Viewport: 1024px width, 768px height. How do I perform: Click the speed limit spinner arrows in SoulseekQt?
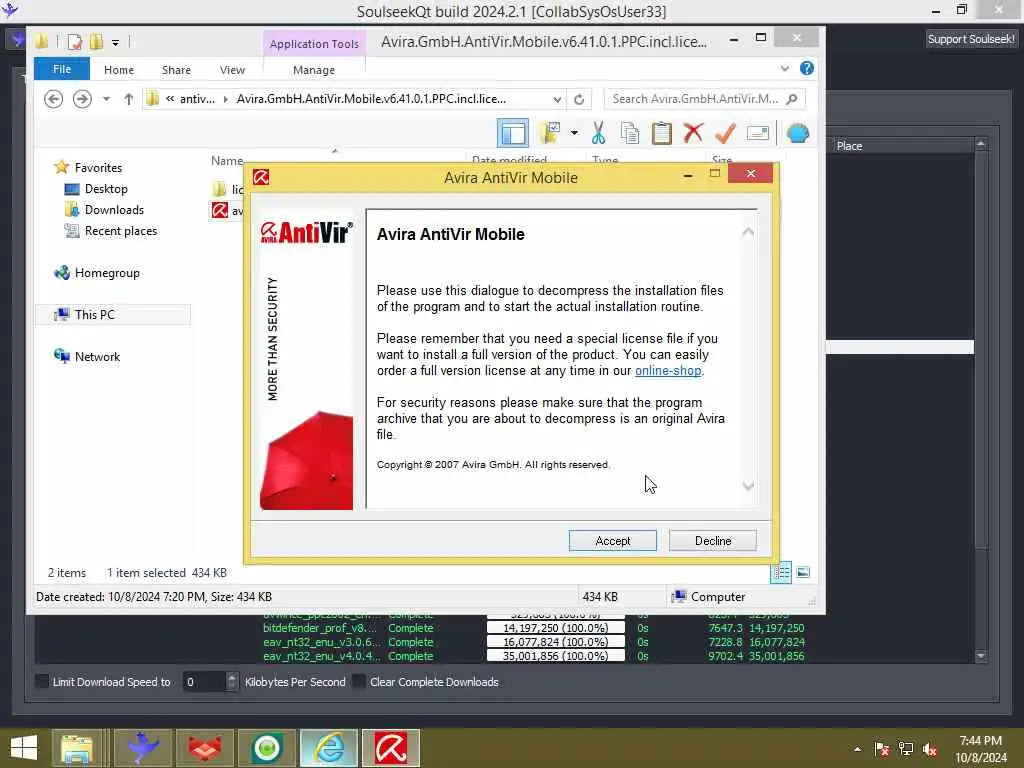[232, 682]
